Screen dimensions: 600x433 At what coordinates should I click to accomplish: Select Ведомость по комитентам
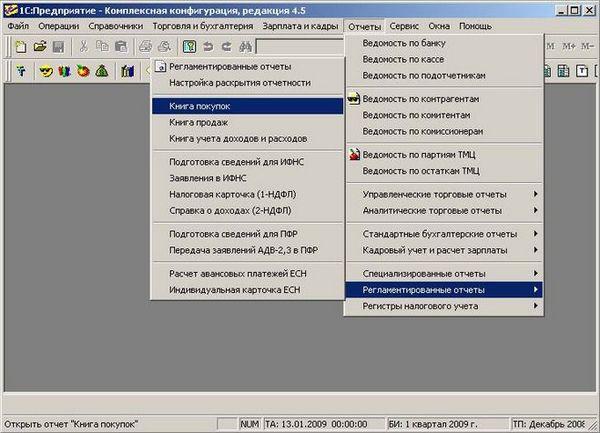pyautogui.click(x=444, y=115)
